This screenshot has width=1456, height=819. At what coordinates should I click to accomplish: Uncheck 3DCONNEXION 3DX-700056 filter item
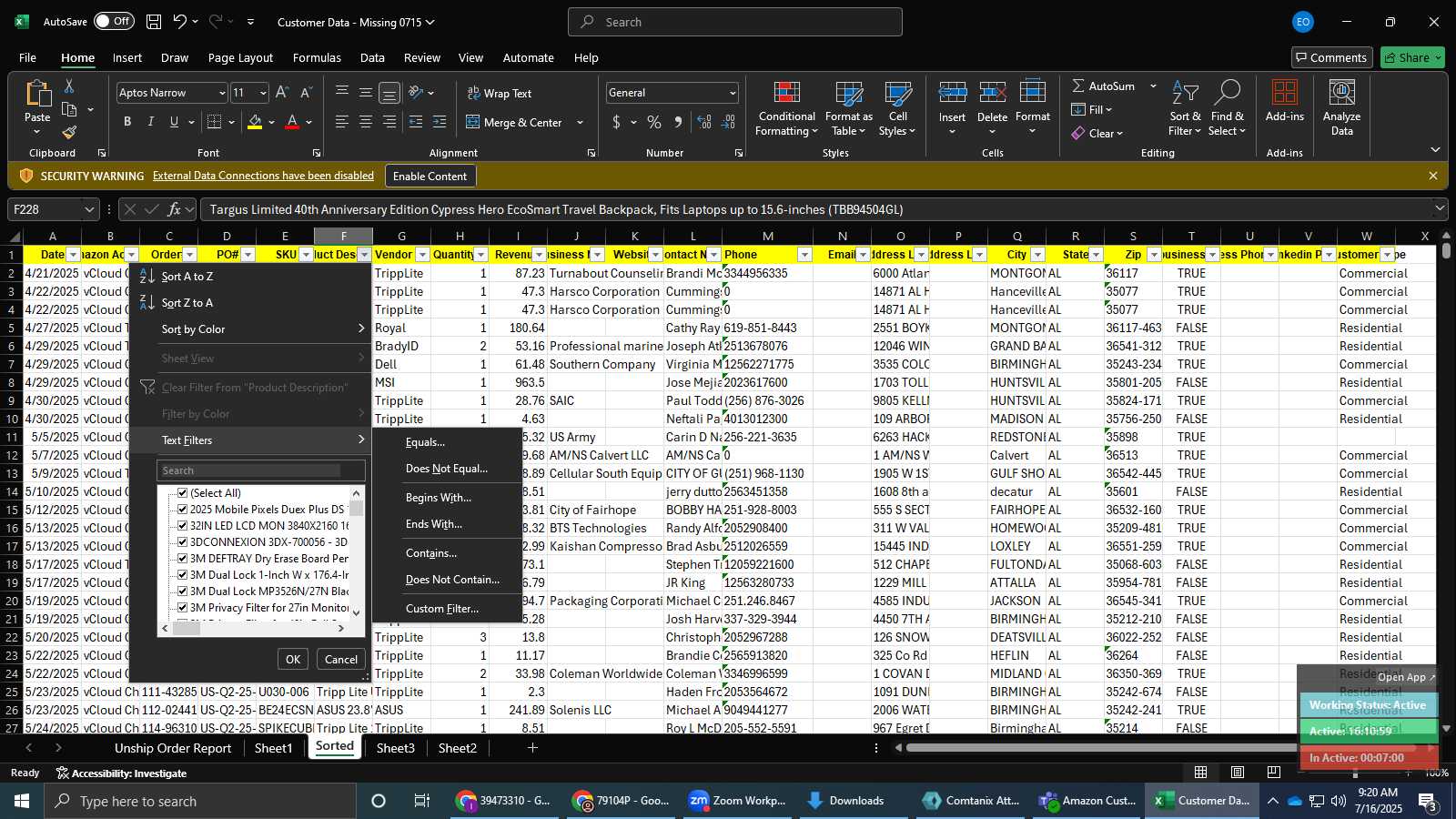click(182, 541)
